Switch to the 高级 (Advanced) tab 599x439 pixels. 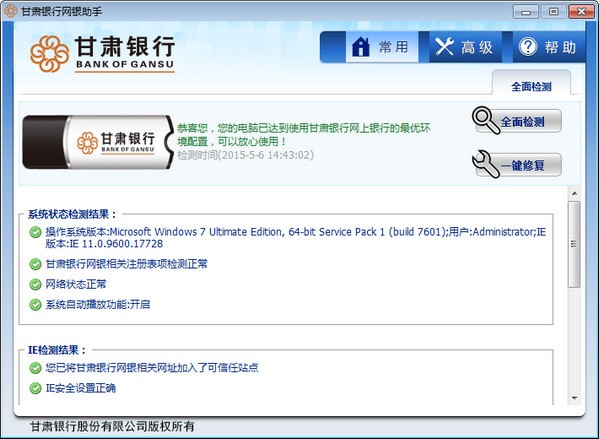(465, 47)
